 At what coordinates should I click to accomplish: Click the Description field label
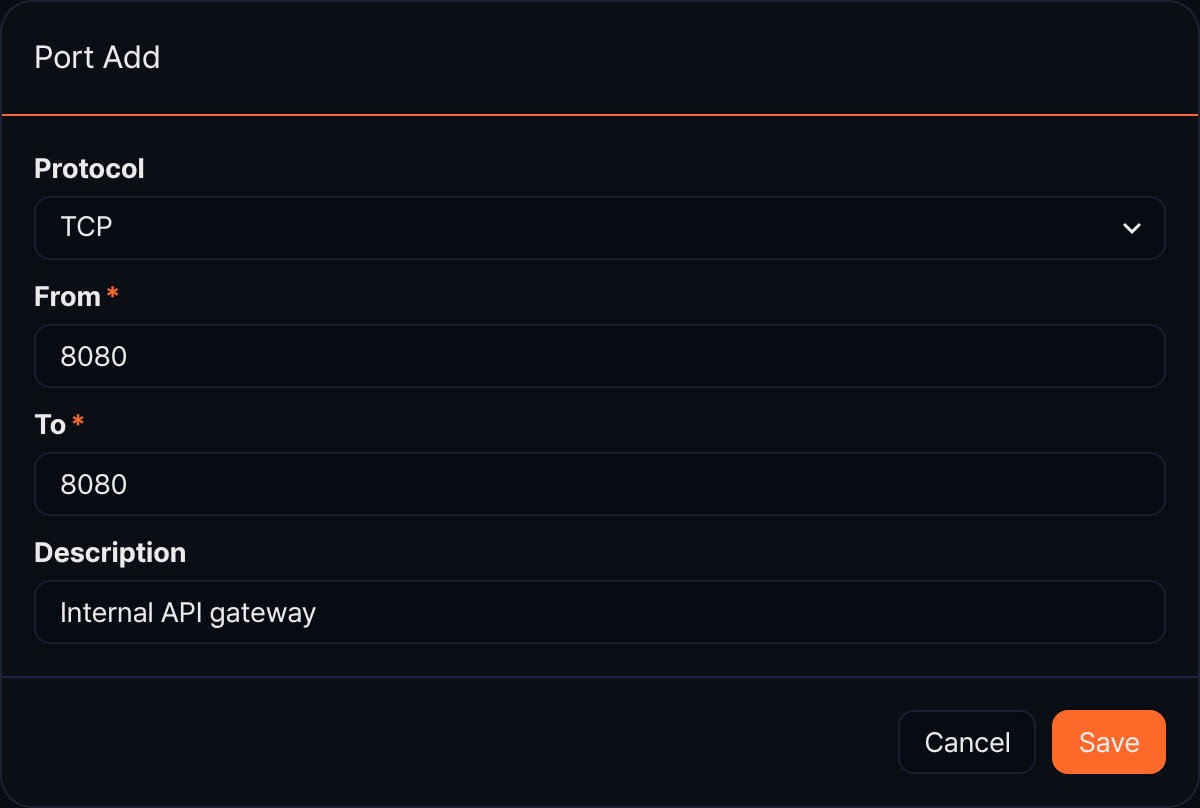tap(110, 553)
